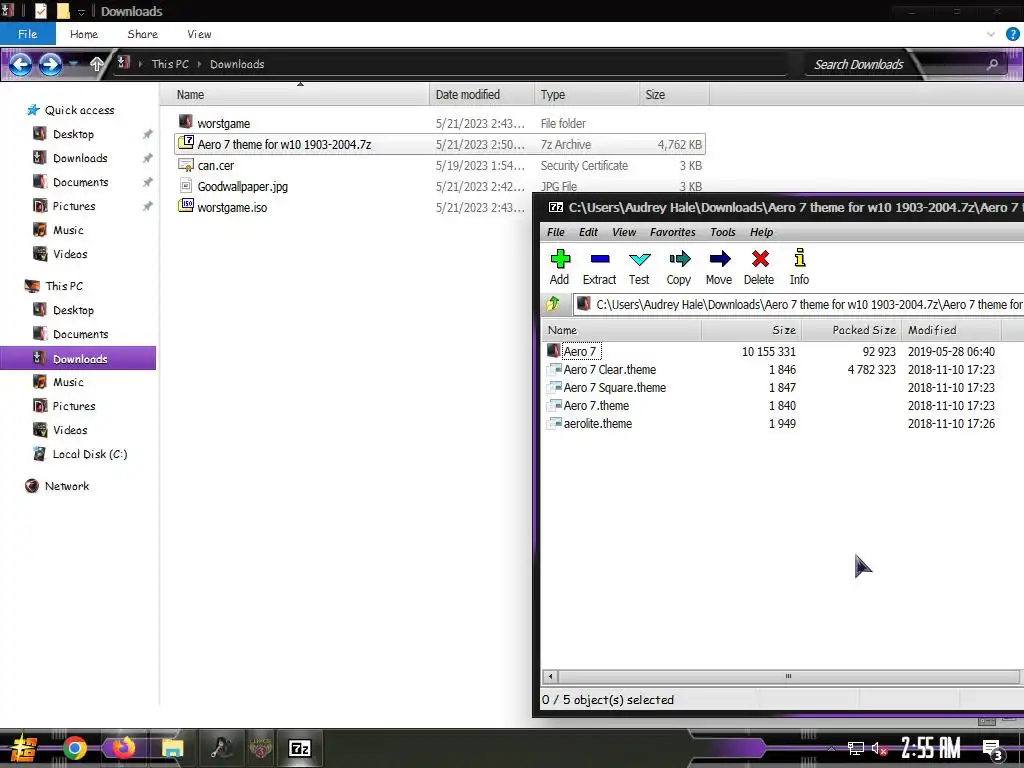Click the Explorer Back arrow button
1024x768 pixels.
click(x=20, y=64)
